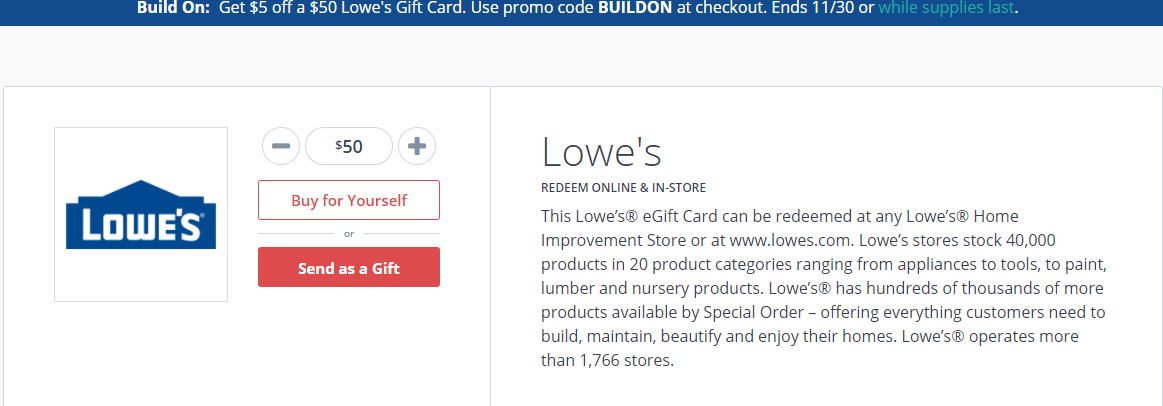The height and width of the screenshot is (406, 1163).
Task: Click the 'Build On:' banner label
Action: [174, 9]
